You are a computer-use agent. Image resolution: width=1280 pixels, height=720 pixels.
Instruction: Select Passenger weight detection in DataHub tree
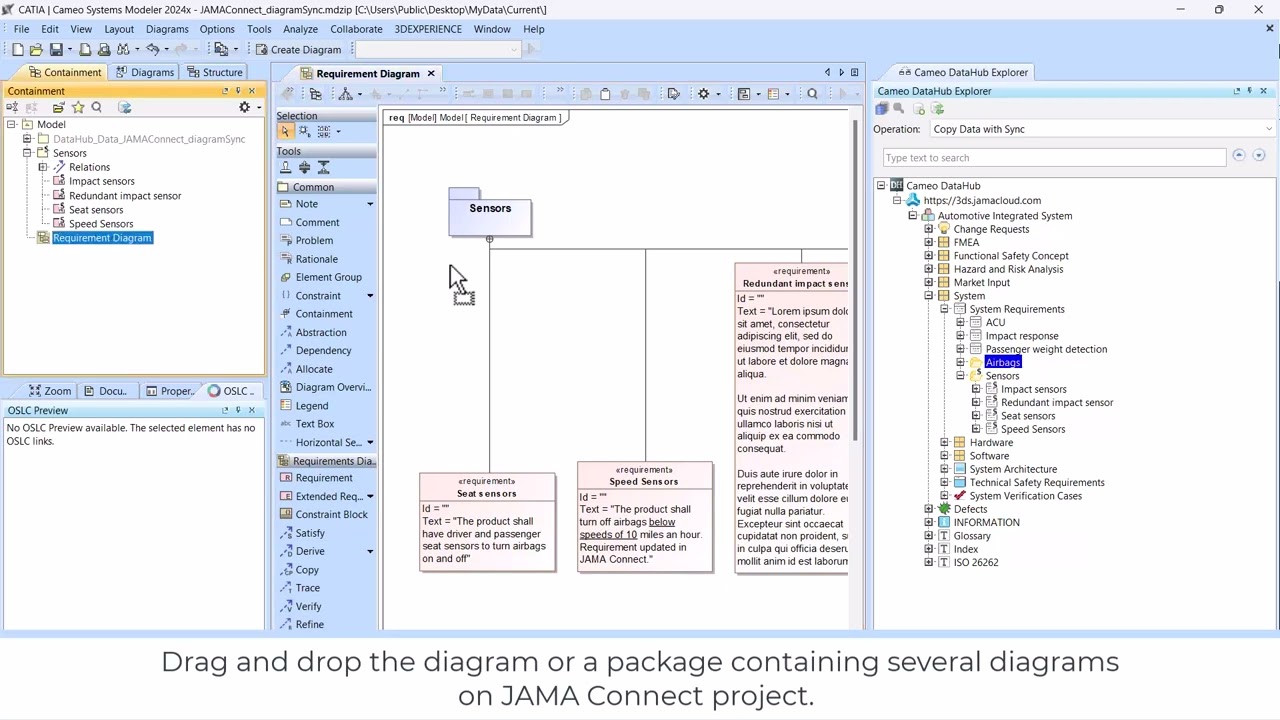1046,349
